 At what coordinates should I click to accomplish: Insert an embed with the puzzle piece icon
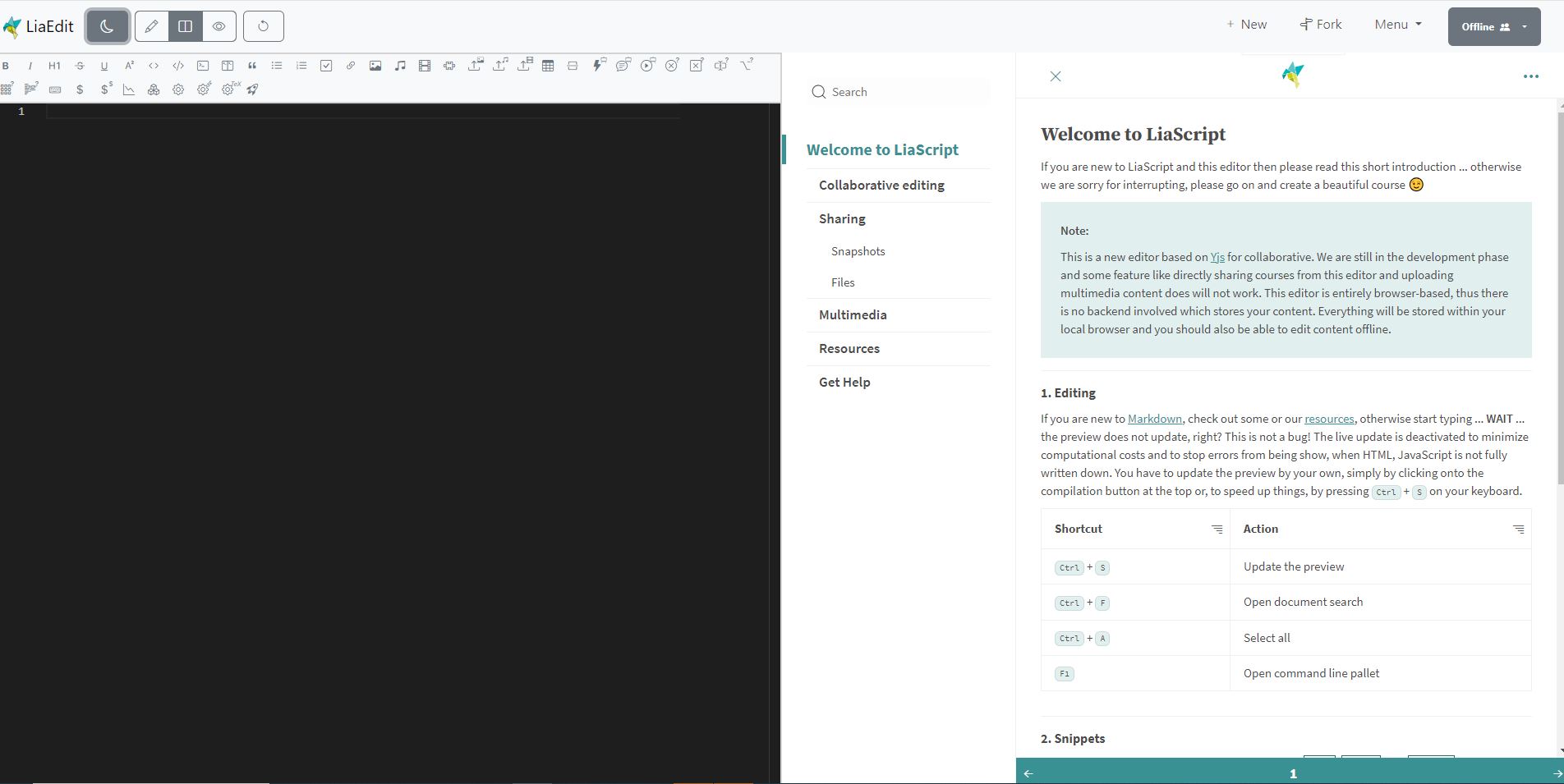(449, 66)
